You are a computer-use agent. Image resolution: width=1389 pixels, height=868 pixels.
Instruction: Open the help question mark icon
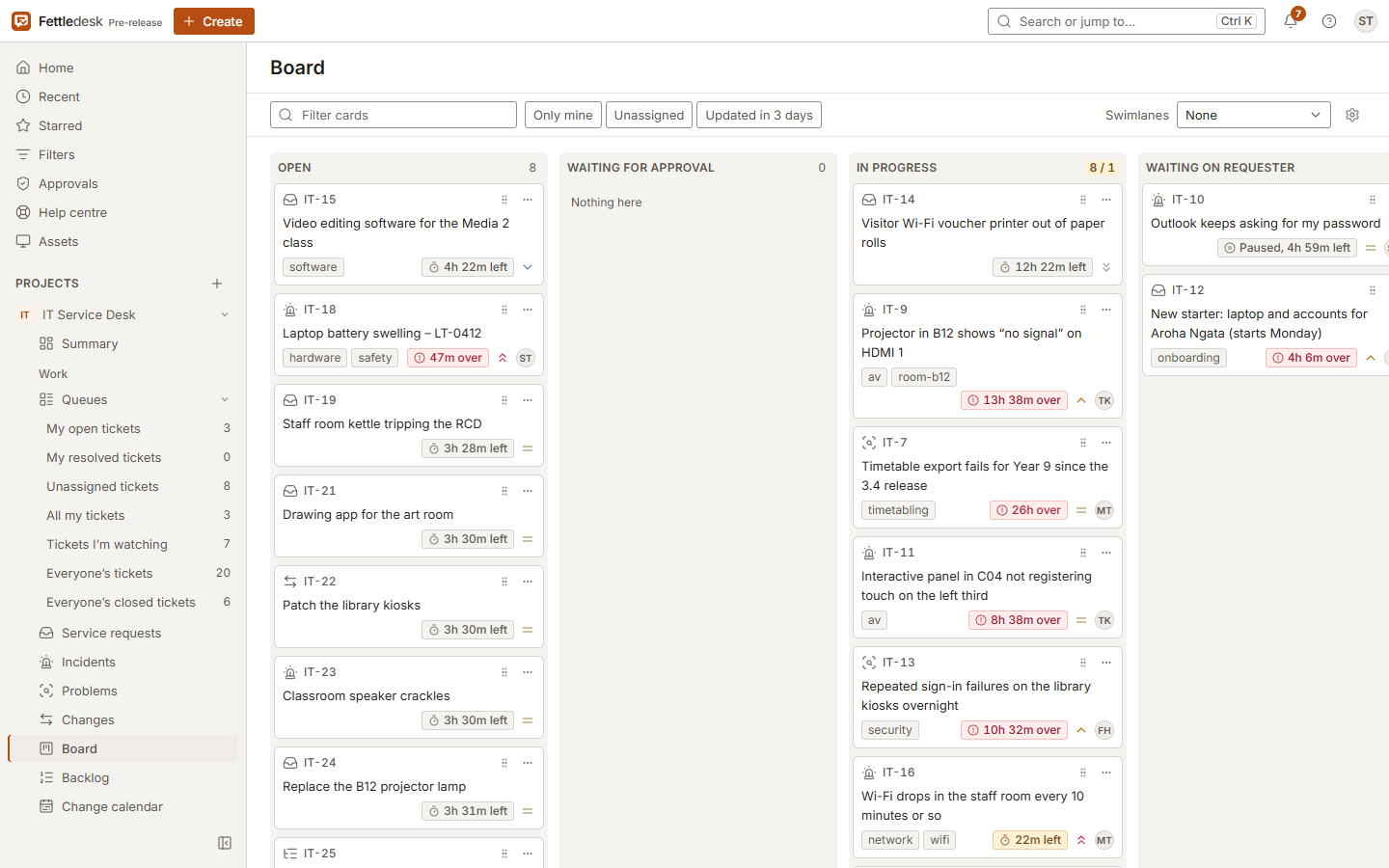[x=1329, y=21]
